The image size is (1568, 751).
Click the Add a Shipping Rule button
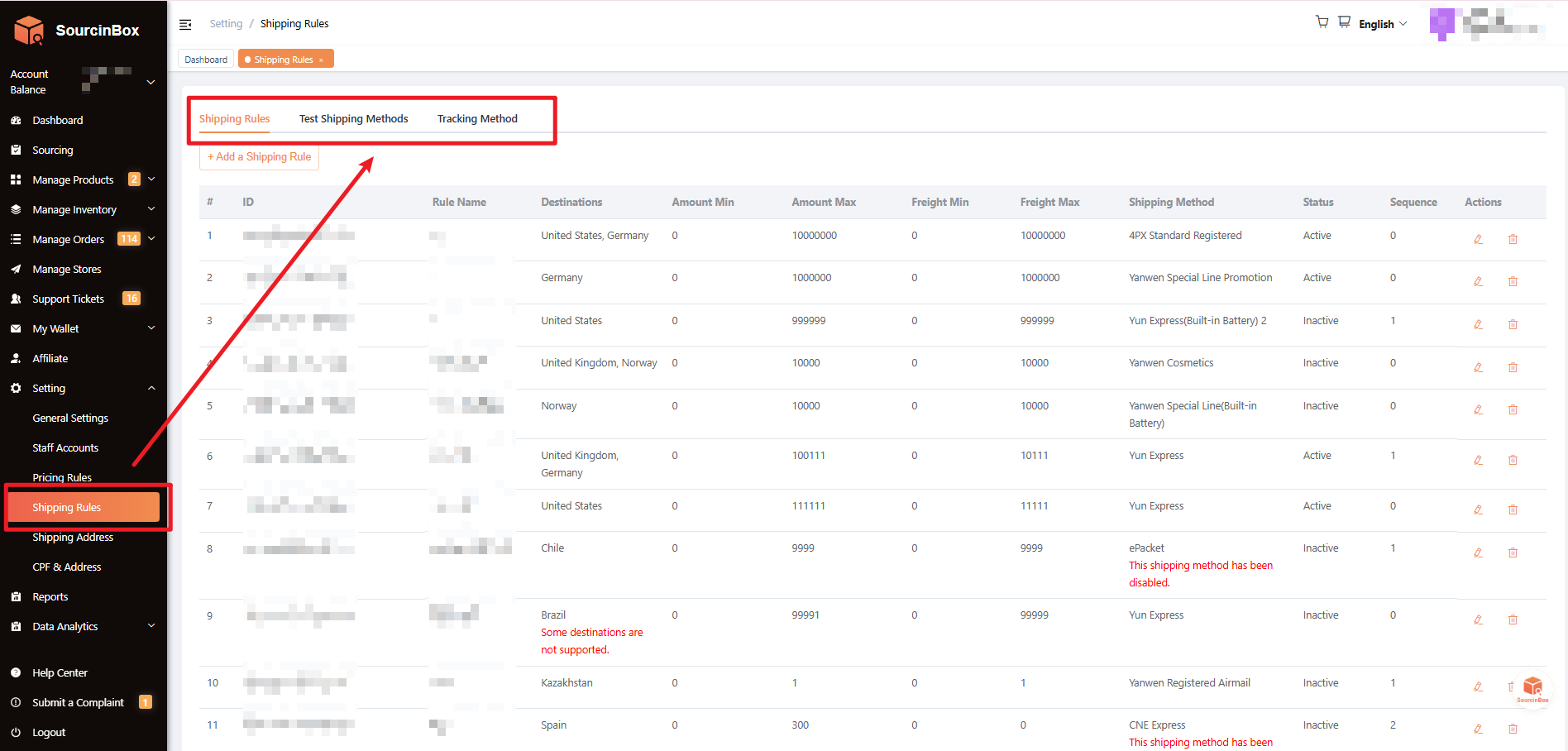point(259,157)
